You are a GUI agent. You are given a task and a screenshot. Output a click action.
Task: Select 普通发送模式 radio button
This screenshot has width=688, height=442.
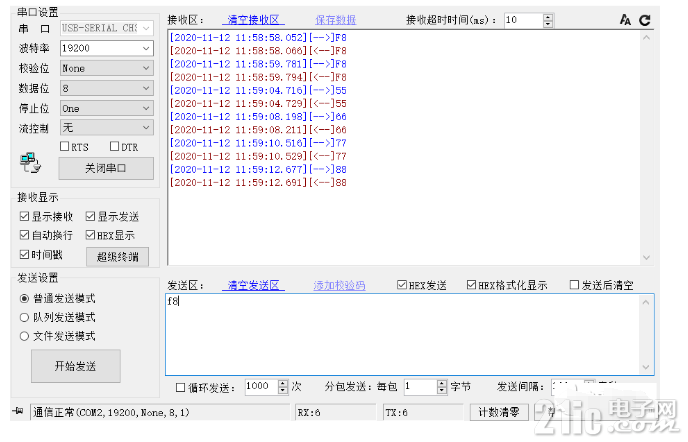tap(25, 298)
